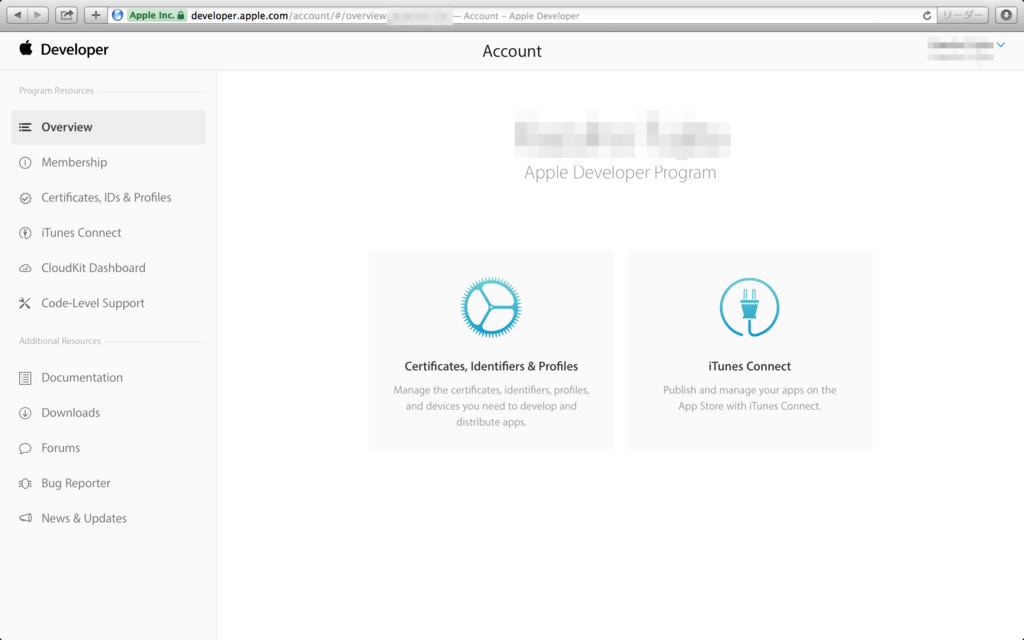Click the Safari back arrow button
This screenshot has height=640, width=1024.
click(x=18, y=15)
